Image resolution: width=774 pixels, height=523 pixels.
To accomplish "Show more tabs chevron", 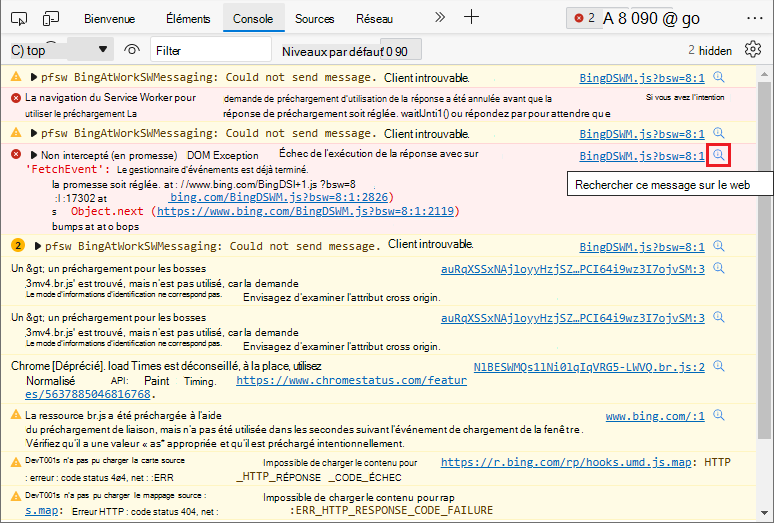I will [440, 18].
